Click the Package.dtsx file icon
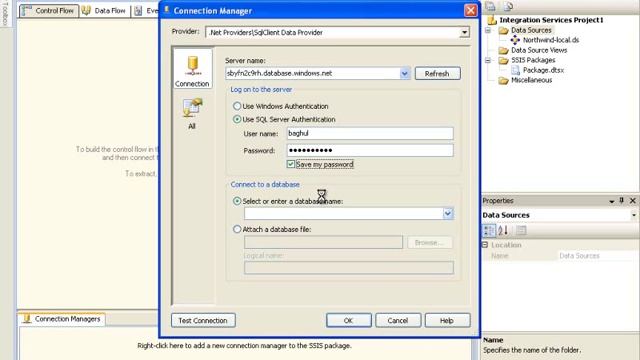Viewport: 640px width, 360px height. coord(515,70)
